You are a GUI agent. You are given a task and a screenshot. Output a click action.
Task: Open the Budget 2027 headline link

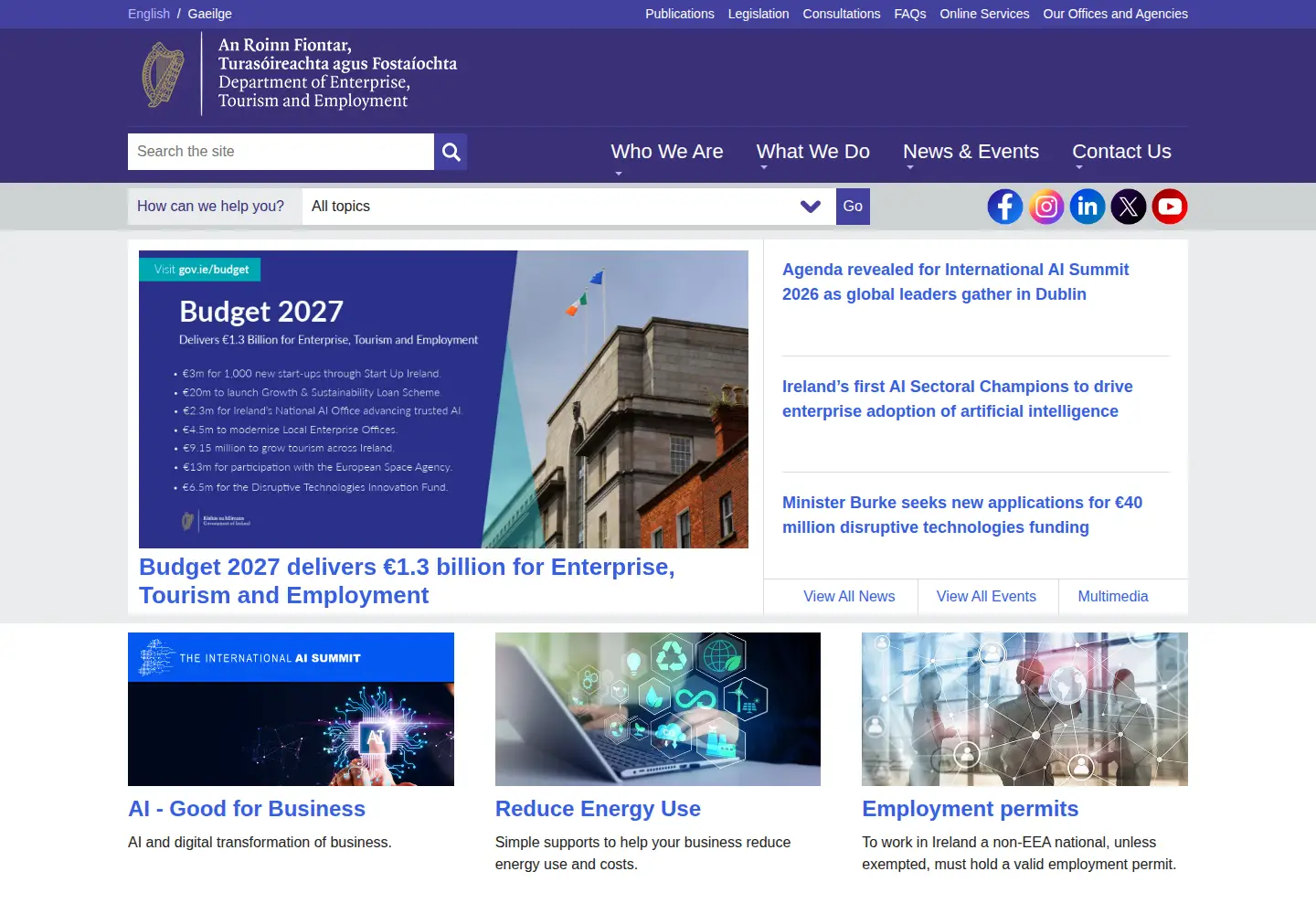coord(407,581)
